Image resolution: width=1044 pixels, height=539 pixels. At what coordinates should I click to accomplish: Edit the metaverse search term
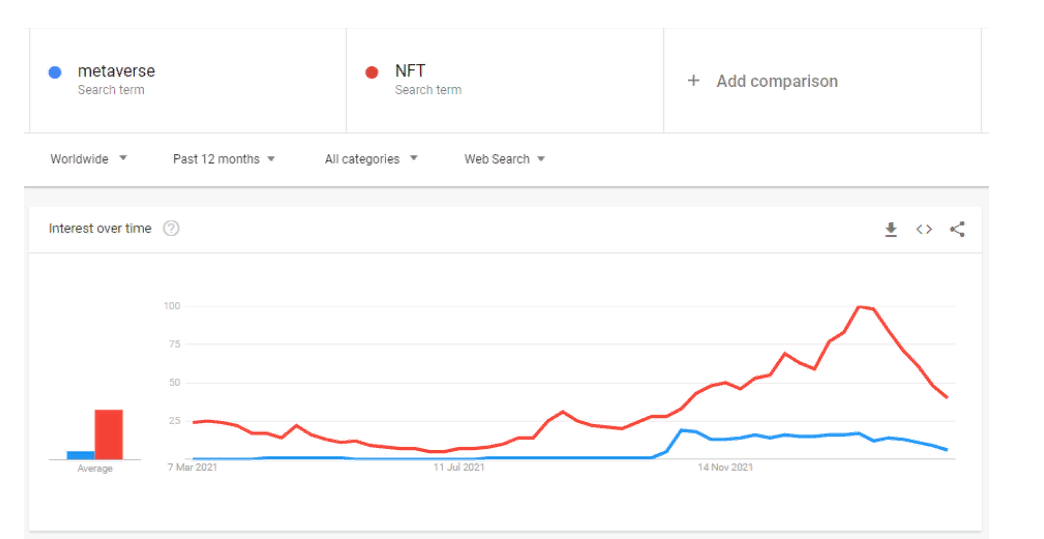pyautogui.click(x=116, y=71)
